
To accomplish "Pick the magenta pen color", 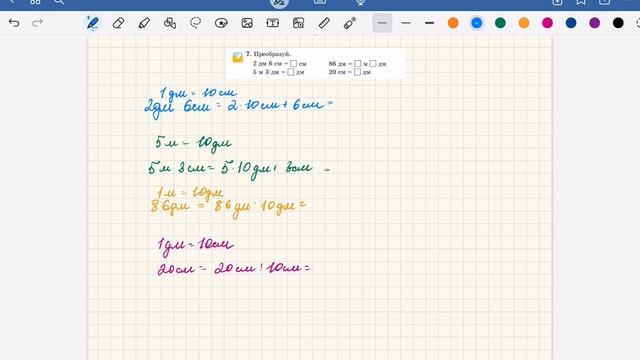I will click(x=547, y=23).
